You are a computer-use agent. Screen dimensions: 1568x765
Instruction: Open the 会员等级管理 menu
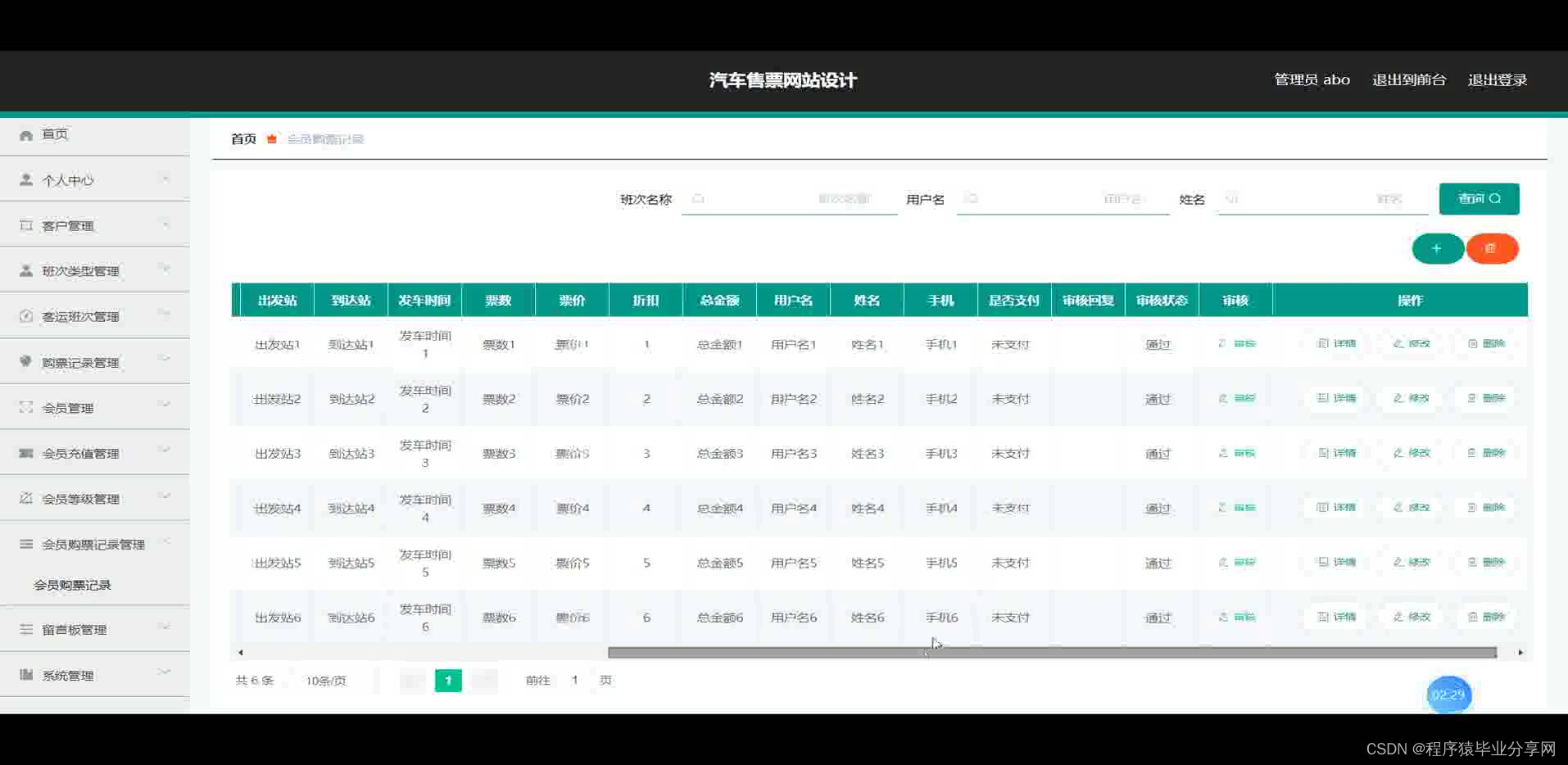[95, 498]
